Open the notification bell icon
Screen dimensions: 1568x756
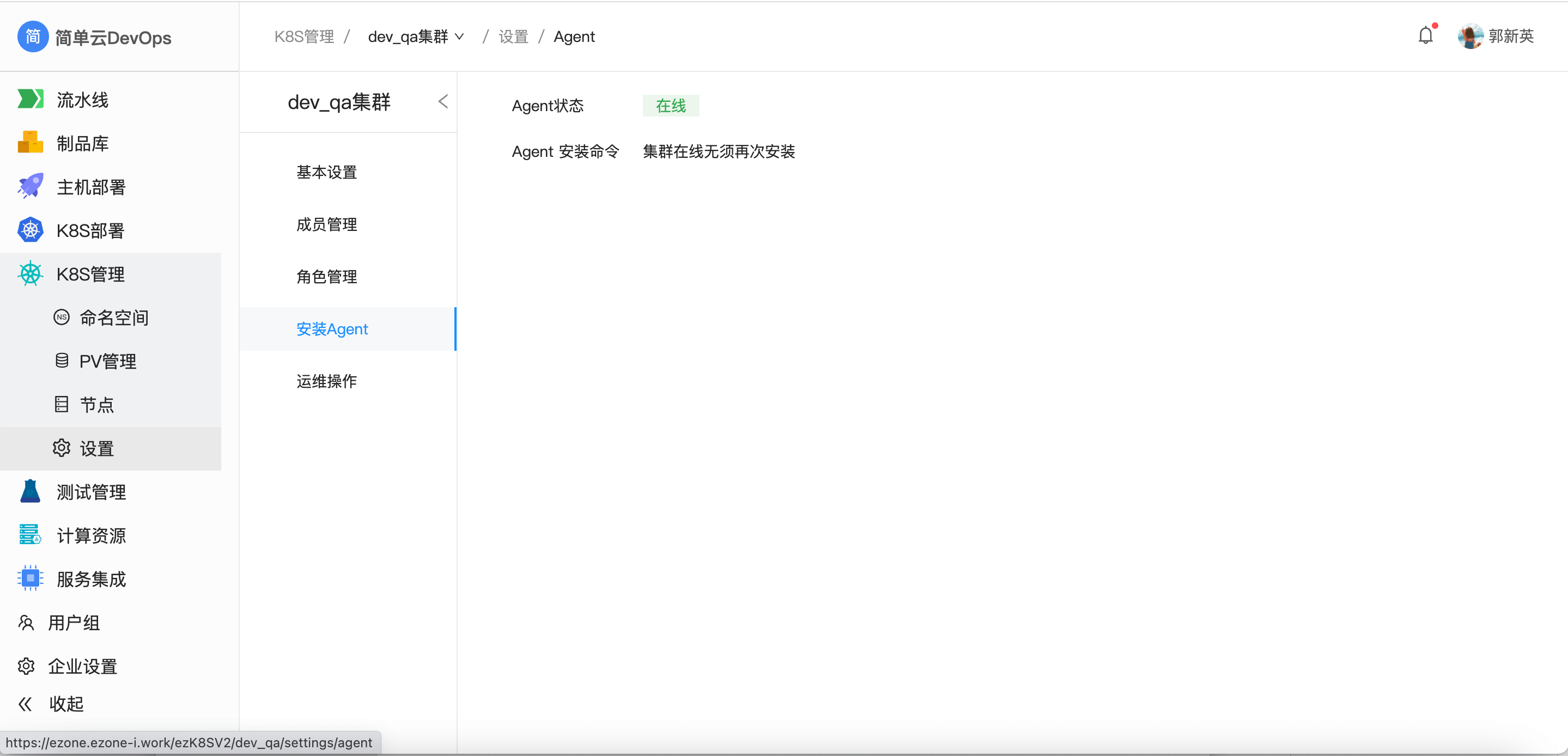tap(1425, 36)
